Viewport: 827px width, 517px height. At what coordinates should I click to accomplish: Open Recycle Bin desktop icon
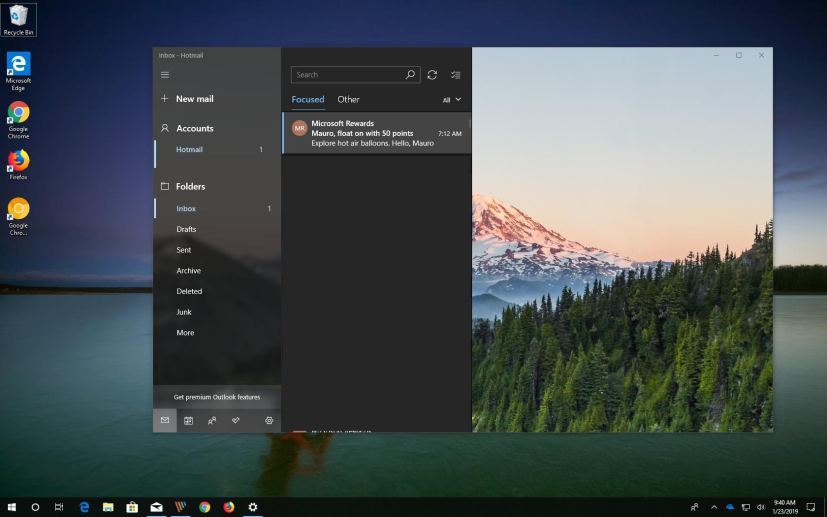click(18, 20)
